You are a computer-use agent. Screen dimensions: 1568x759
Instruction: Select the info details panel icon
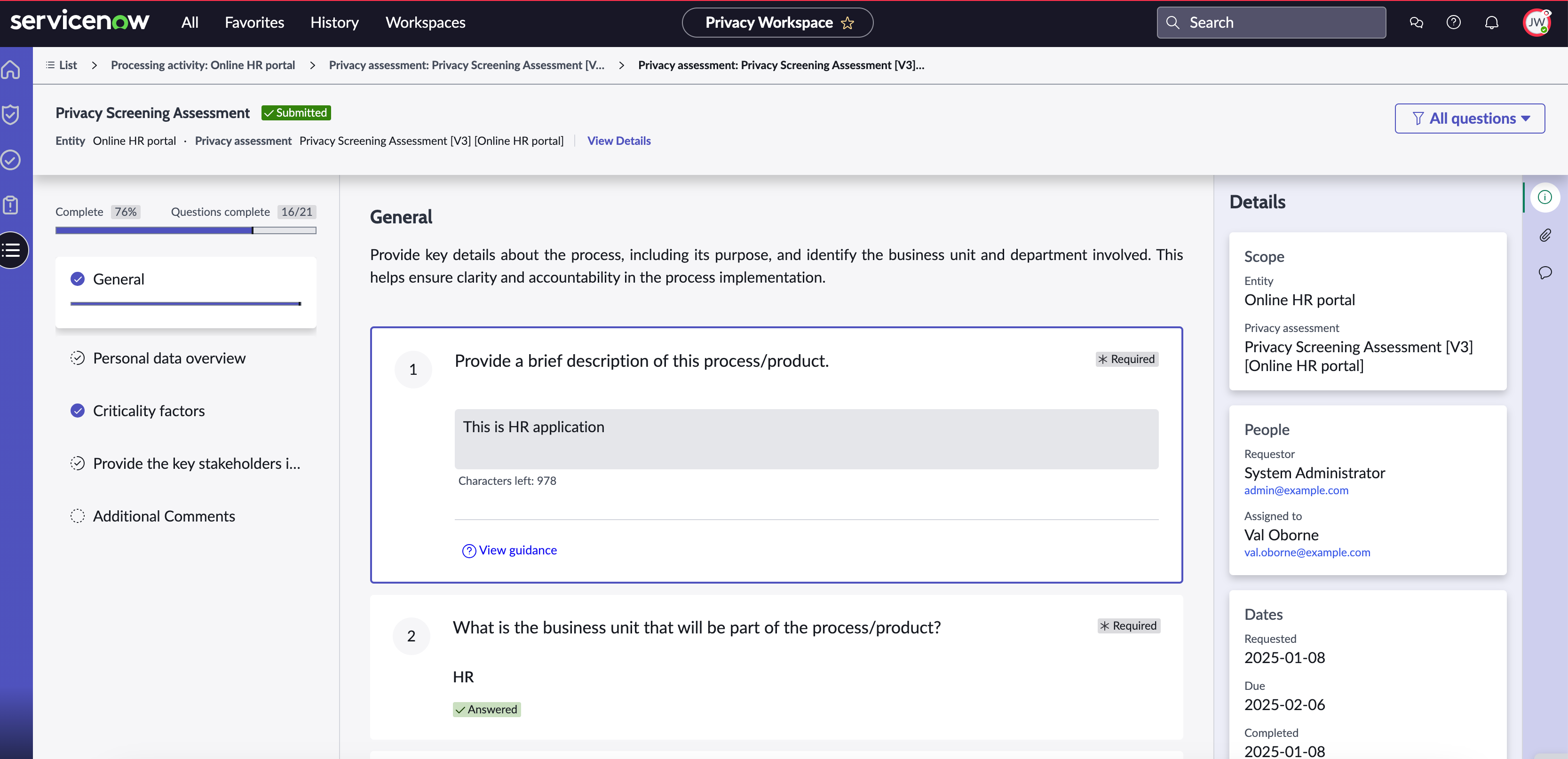coord(1544,197)
